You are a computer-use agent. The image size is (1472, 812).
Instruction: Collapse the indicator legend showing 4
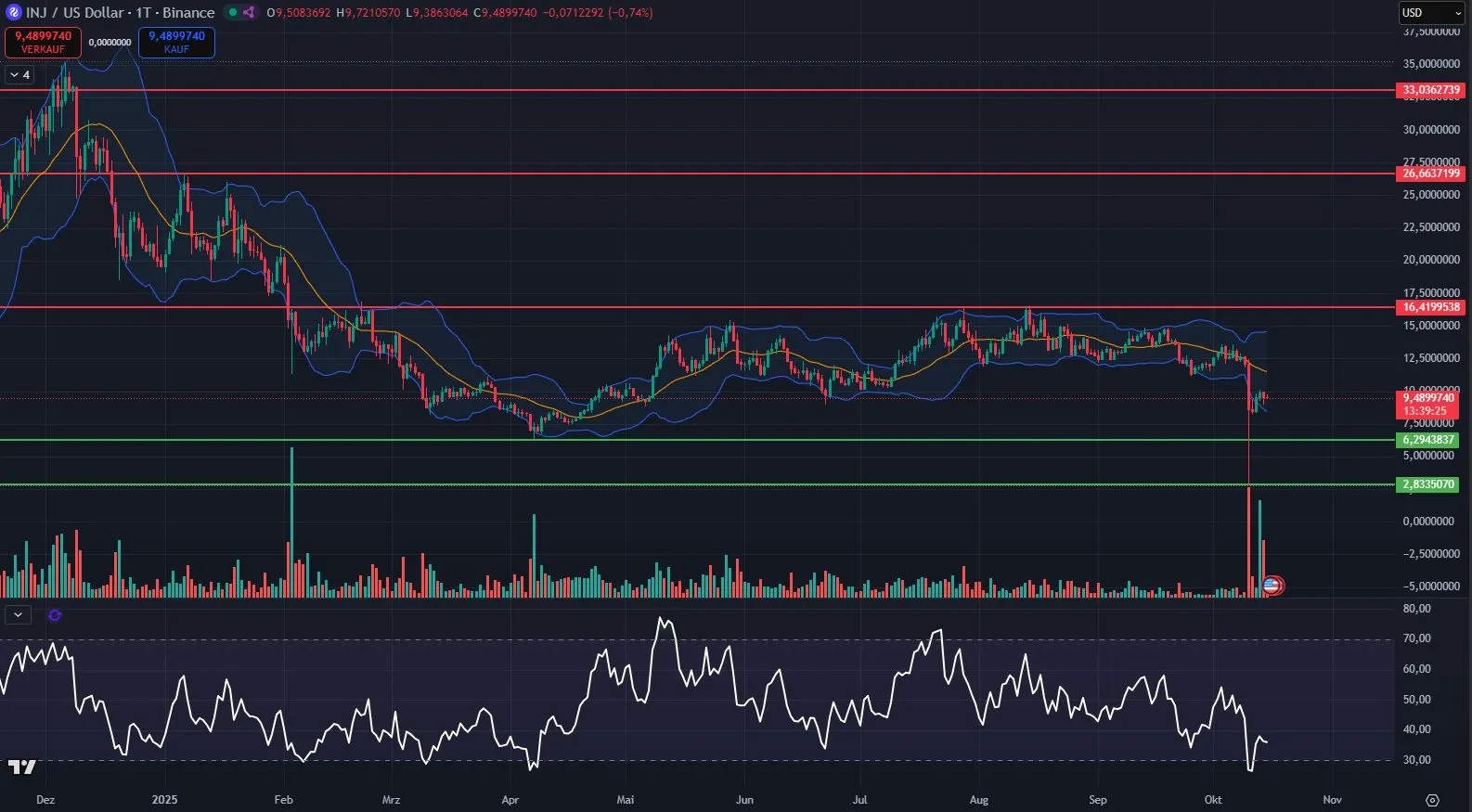[x=19, y=75]
